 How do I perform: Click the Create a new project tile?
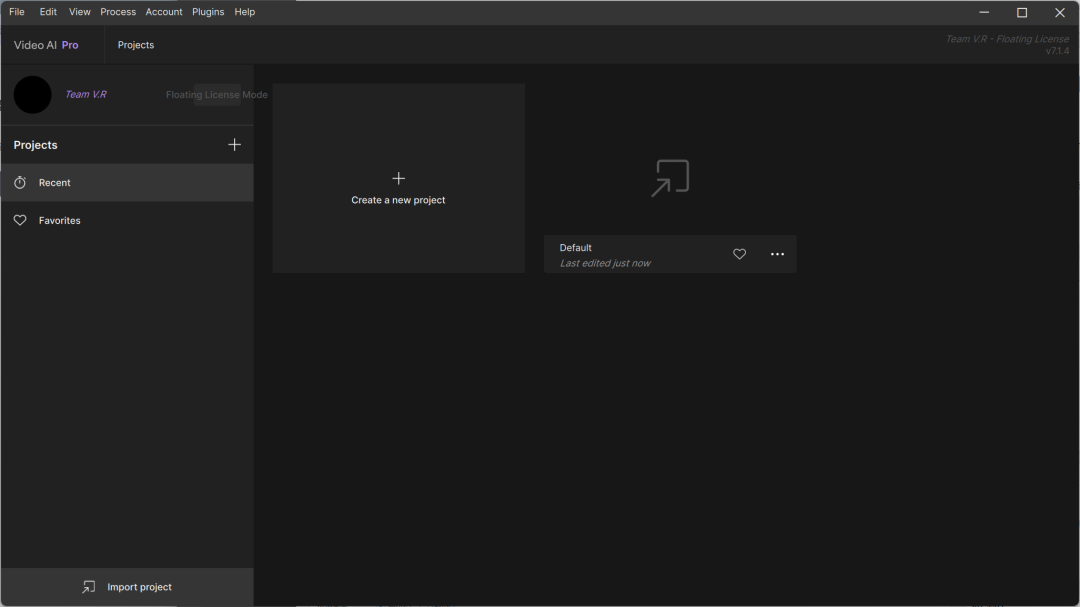pyautogui.click(x=398, y=179)
